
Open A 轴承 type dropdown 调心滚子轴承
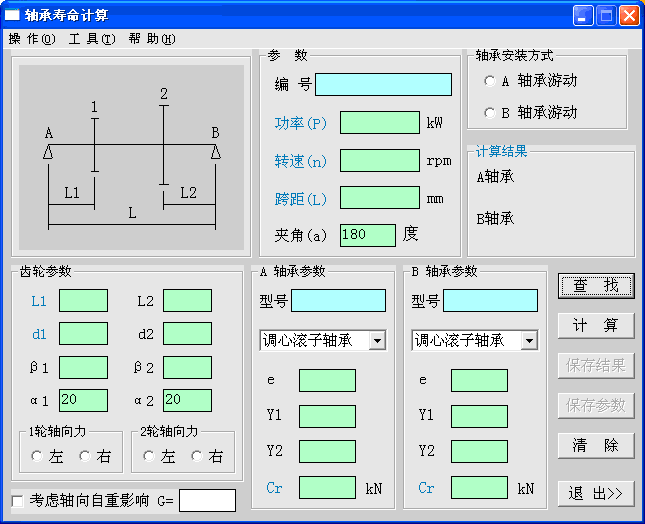[x=376, y=341]
